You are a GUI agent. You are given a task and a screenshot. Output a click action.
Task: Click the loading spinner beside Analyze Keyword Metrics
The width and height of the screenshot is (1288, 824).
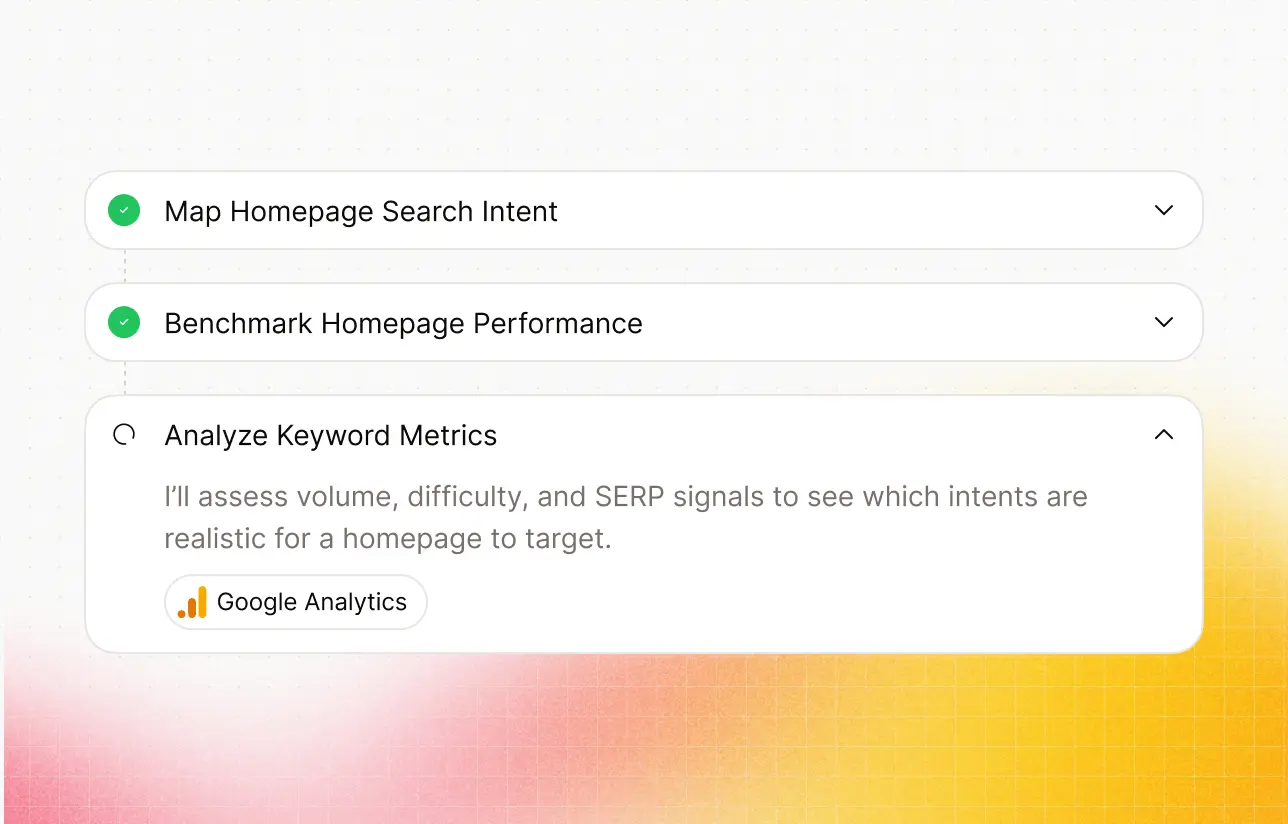tap(124, 434)
